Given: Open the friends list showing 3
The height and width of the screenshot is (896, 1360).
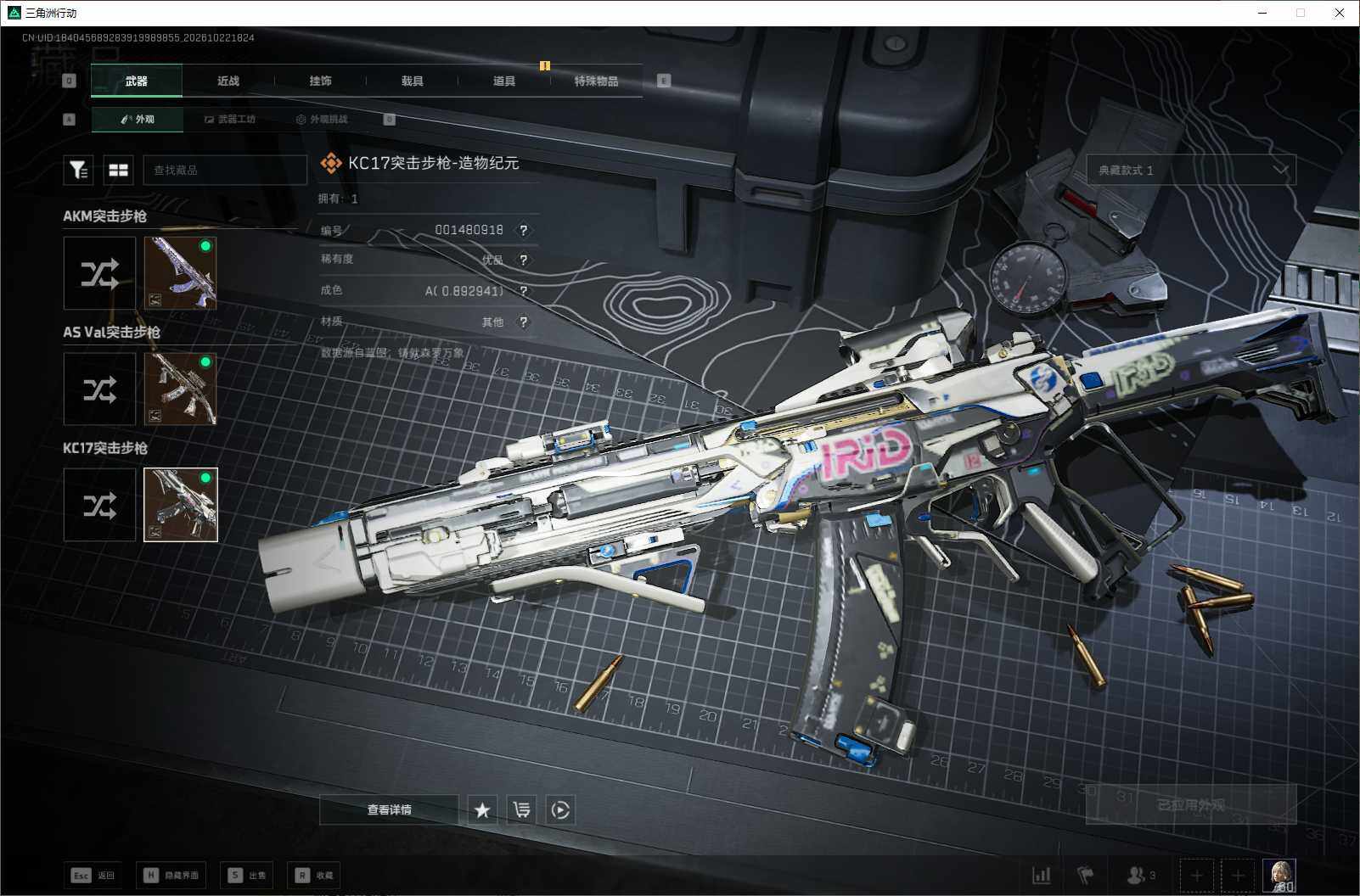Looking at the screenshot, I should (1140, 875).
